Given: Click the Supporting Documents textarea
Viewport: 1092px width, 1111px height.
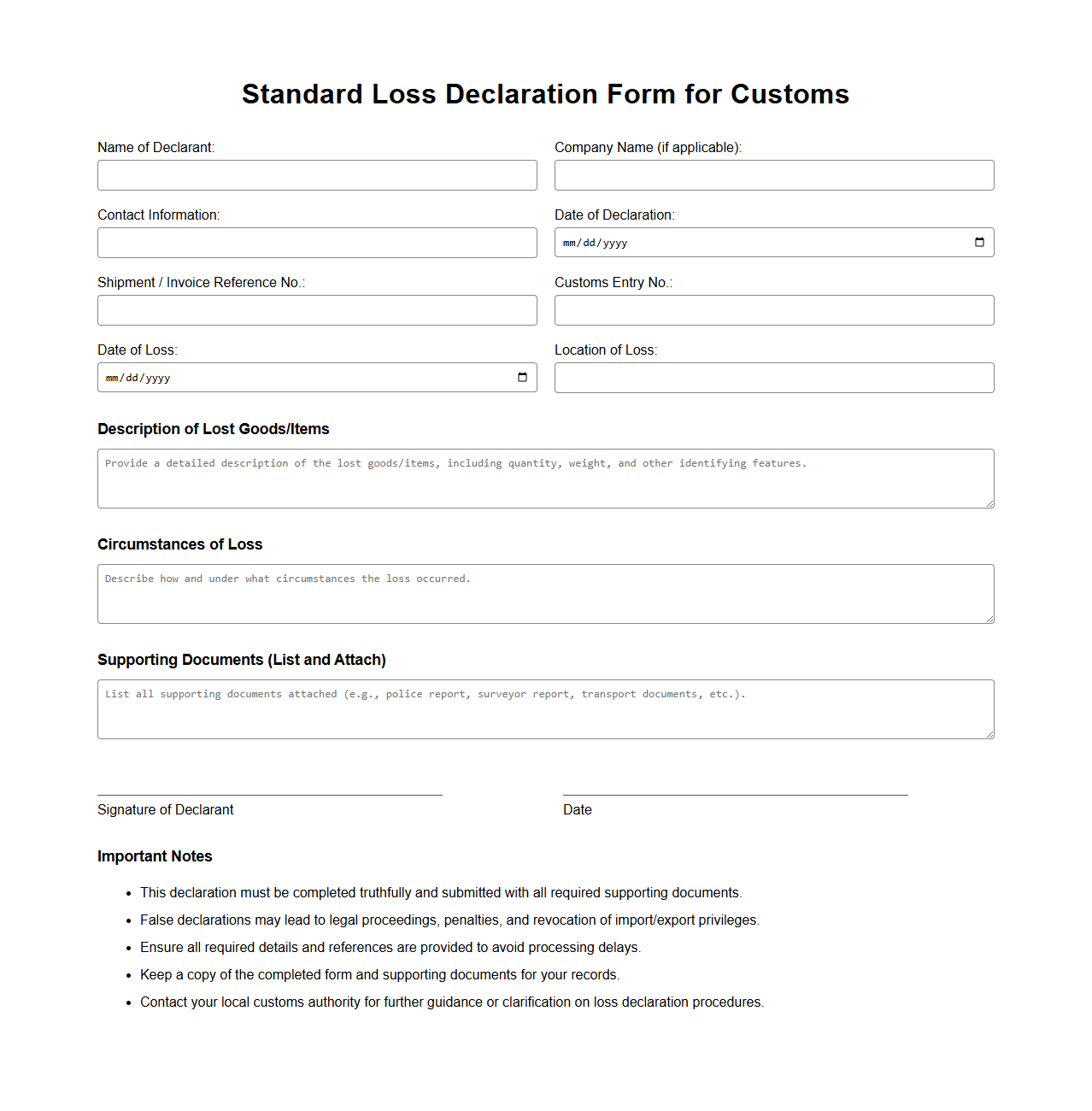Looking at the screenshot, I should point(545,709).
